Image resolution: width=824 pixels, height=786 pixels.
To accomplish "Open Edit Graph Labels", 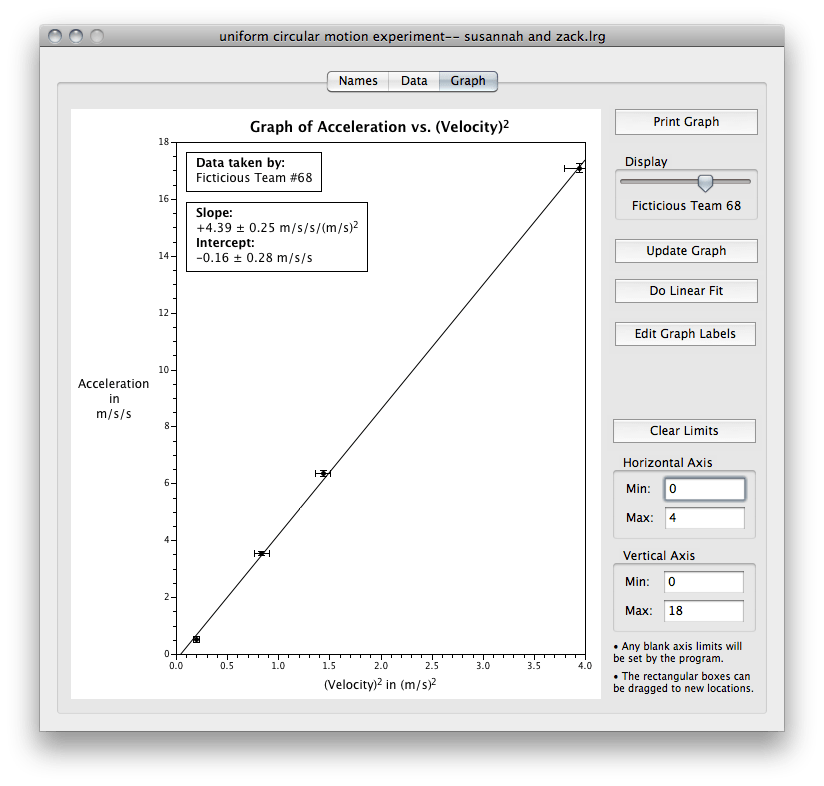I will coord(685,333).
